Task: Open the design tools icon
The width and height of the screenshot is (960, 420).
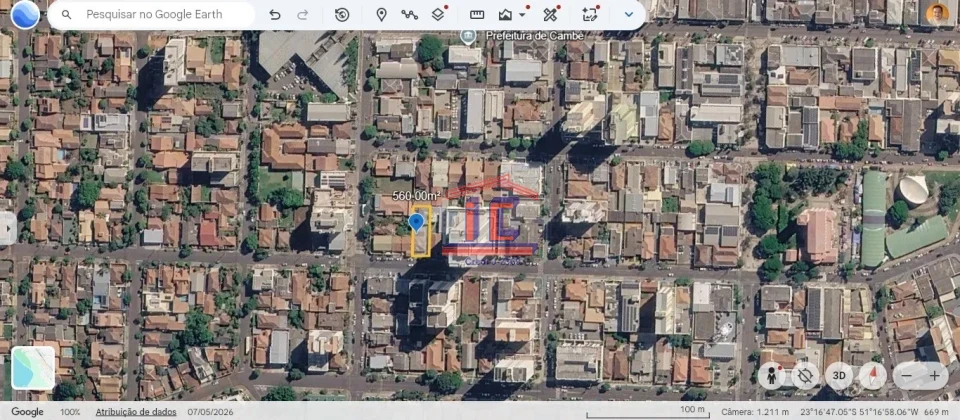Action: (550, 15)
